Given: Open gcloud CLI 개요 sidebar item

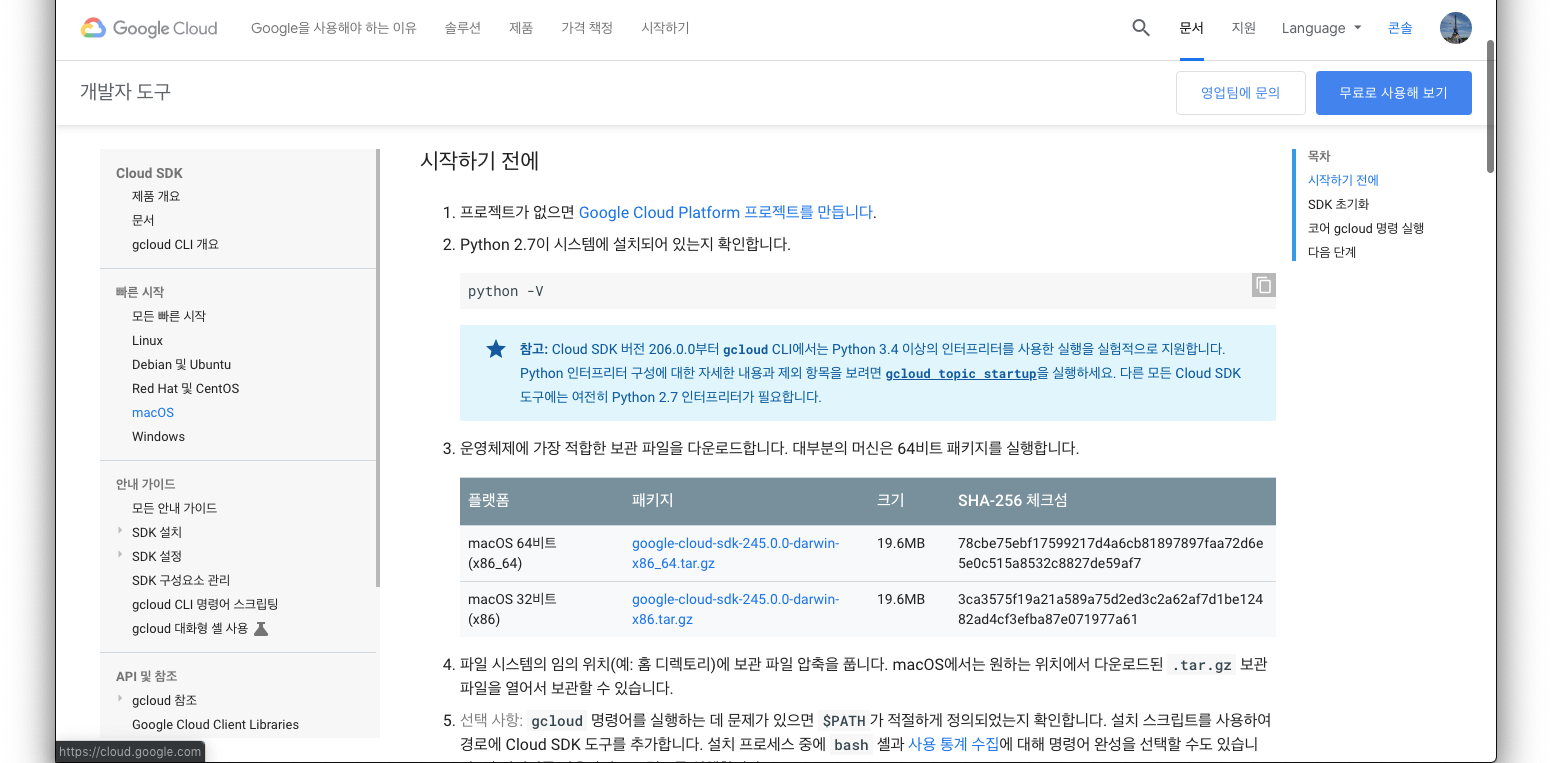Looking at the screenshot, I should (175, 244).
